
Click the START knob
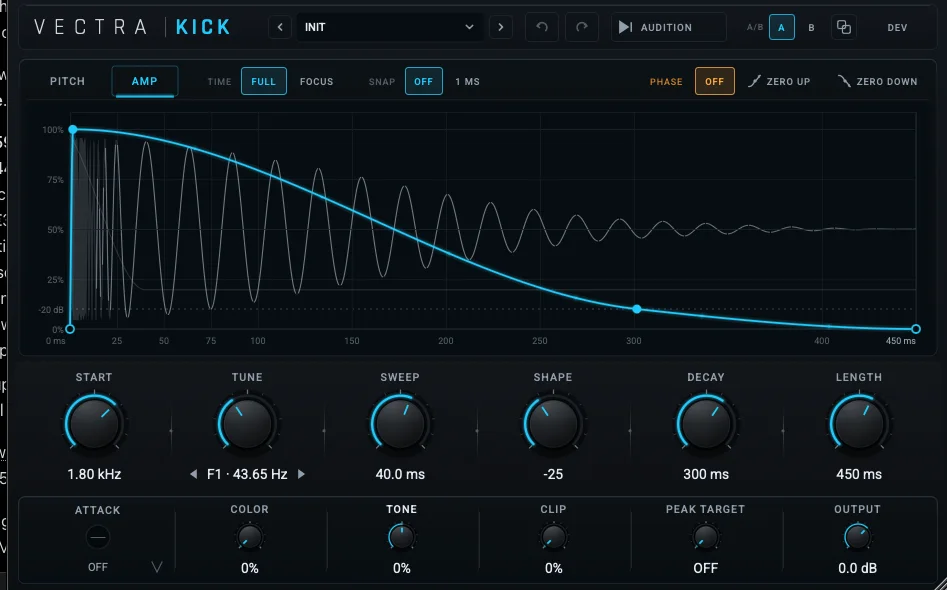(94, 423)
